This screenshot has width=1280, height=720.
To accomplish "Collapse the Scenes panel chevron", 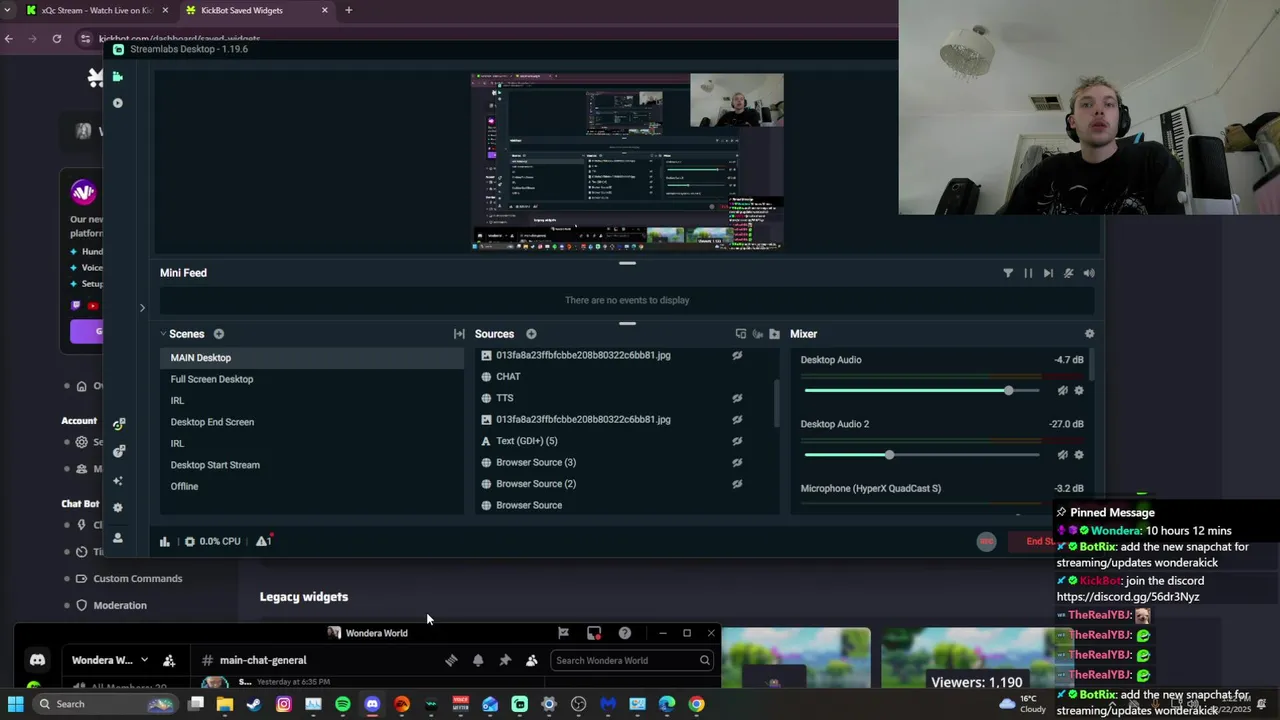I will pyautogui.click(x=163, y=334).
